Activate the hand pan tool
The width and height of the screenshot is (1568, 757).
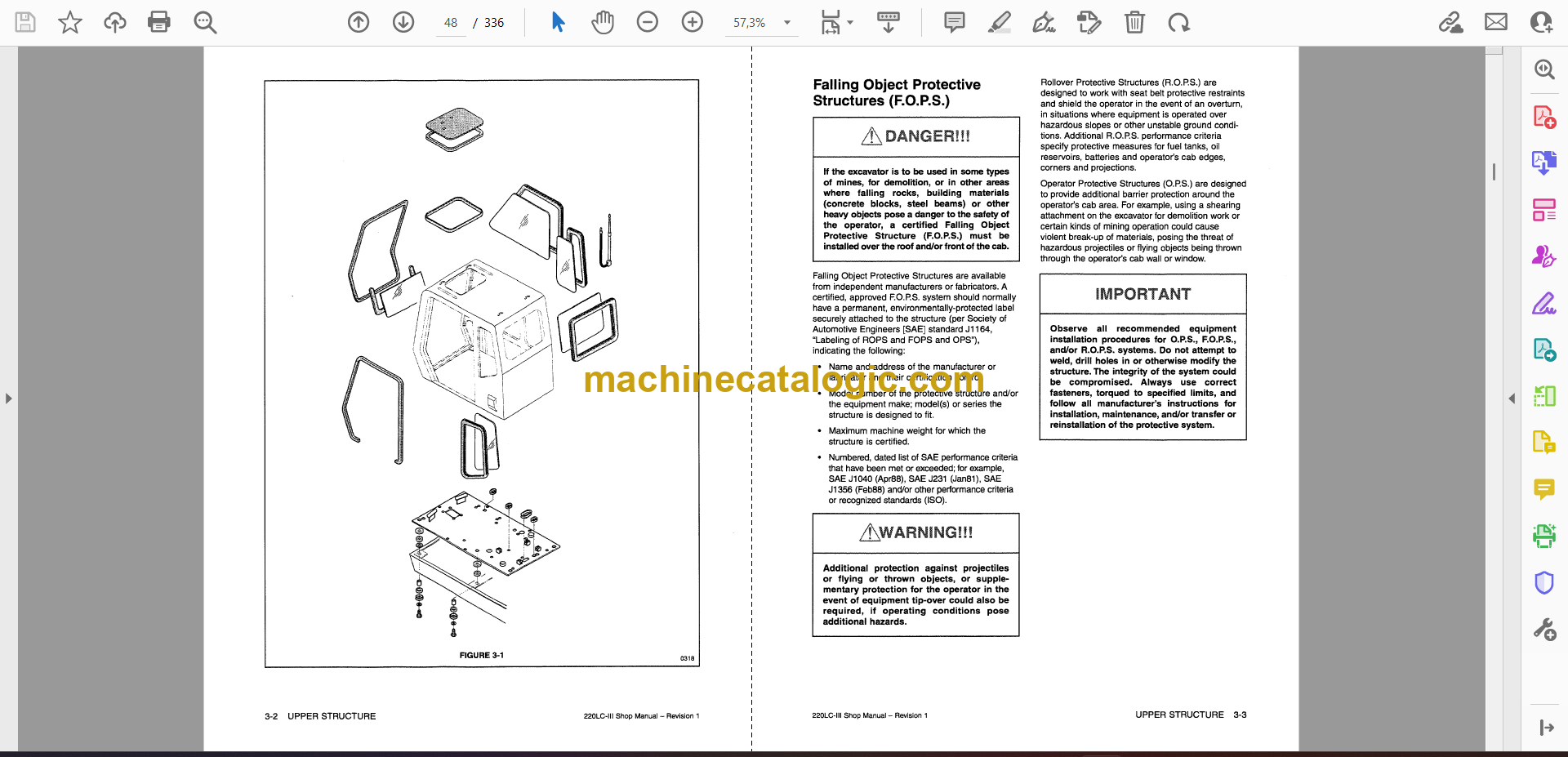[x=603, y=22]
